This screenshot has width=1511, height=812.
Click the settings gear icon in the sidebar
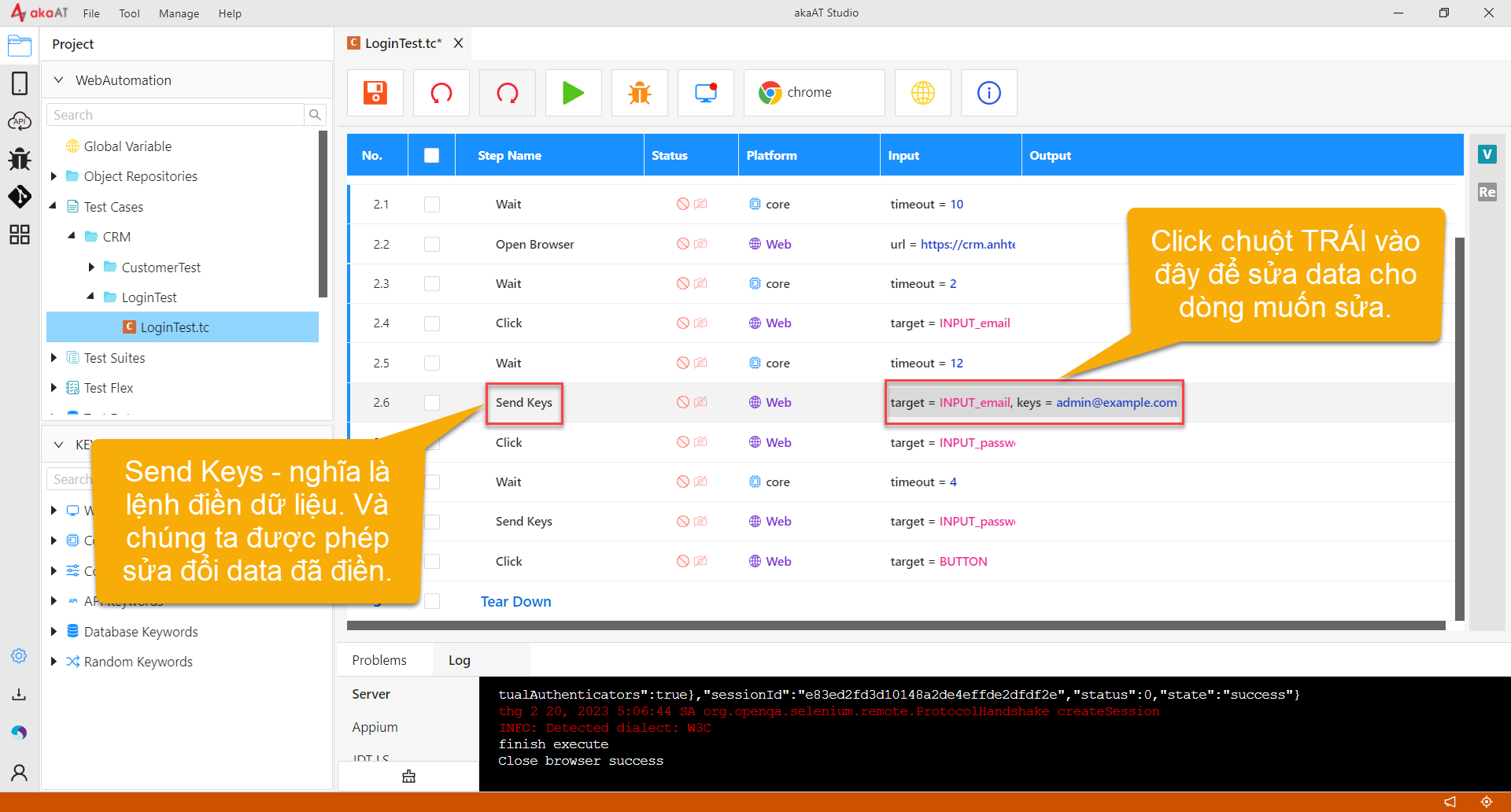coord(20,656)
